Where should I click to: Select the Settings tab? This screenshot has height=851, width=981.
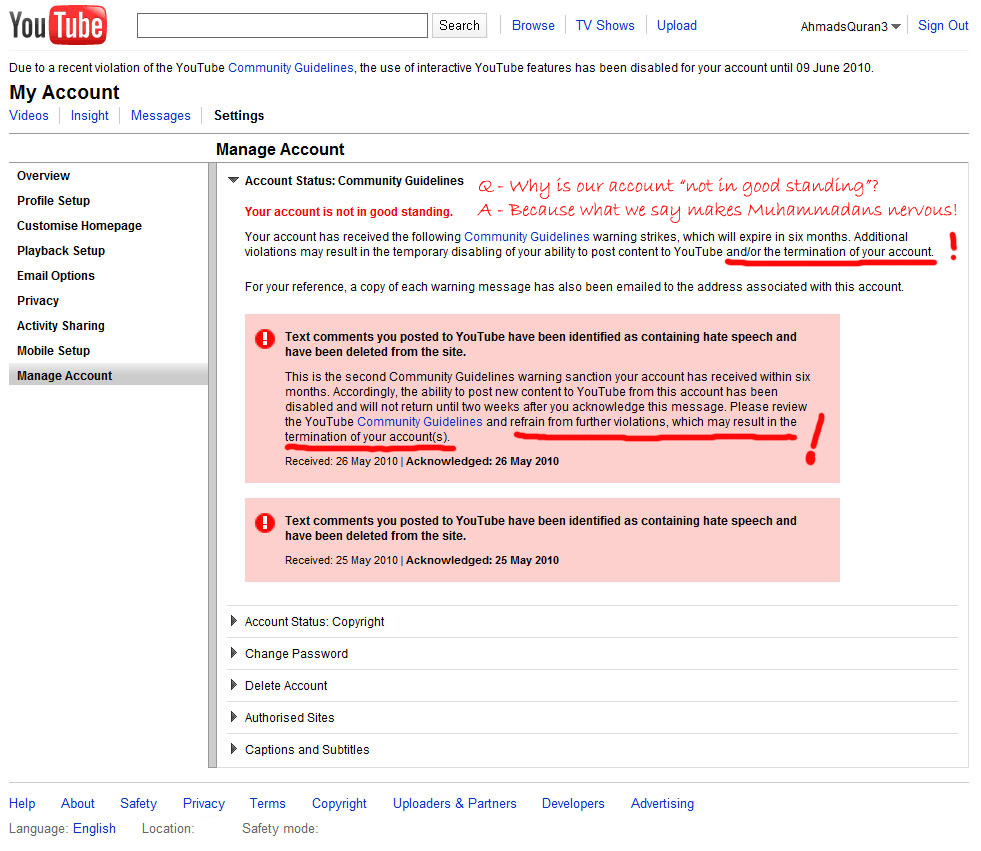pos(239,116)
